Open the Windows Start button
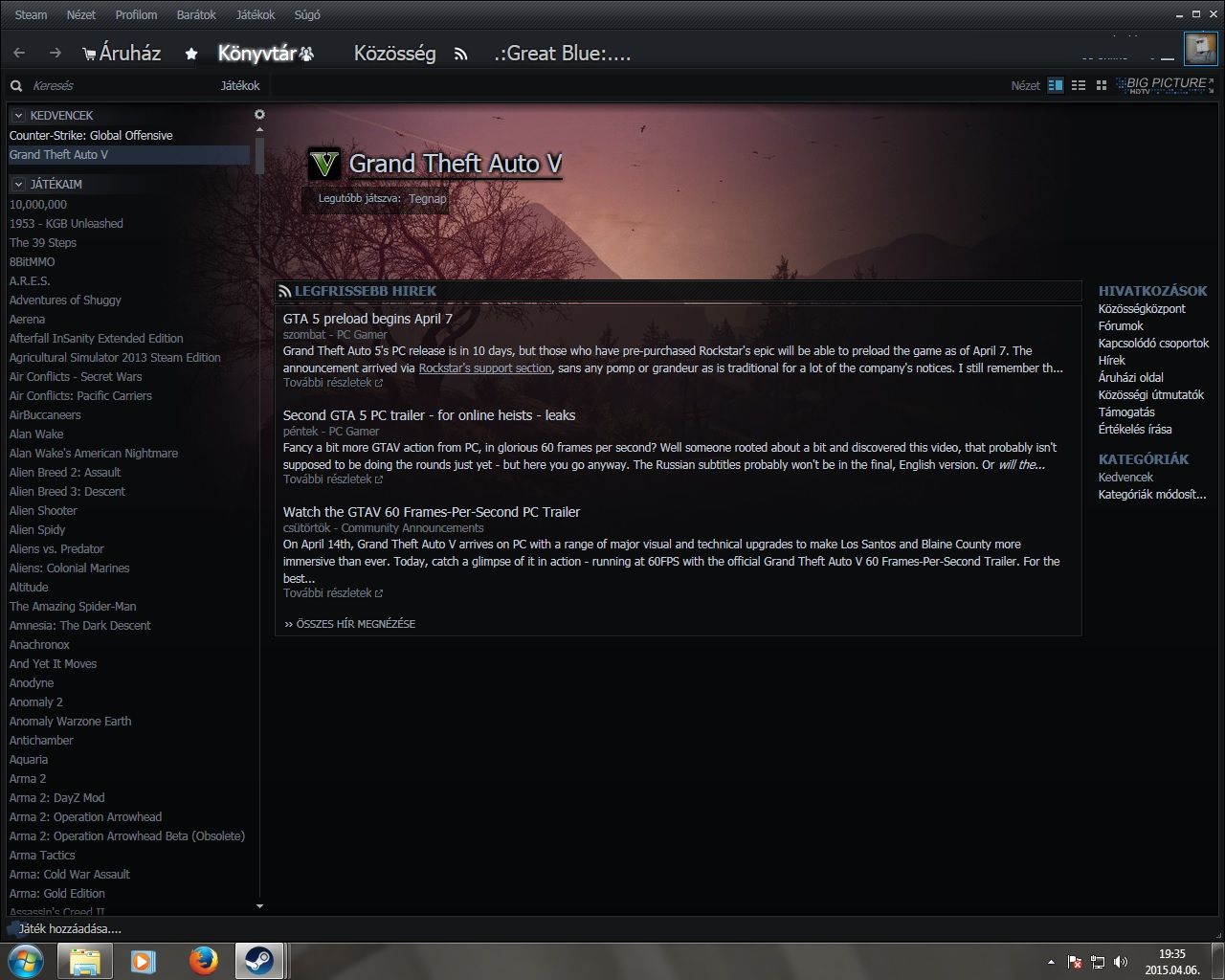The width and height of the screenshot is (1225, 980). coord(25,960)
